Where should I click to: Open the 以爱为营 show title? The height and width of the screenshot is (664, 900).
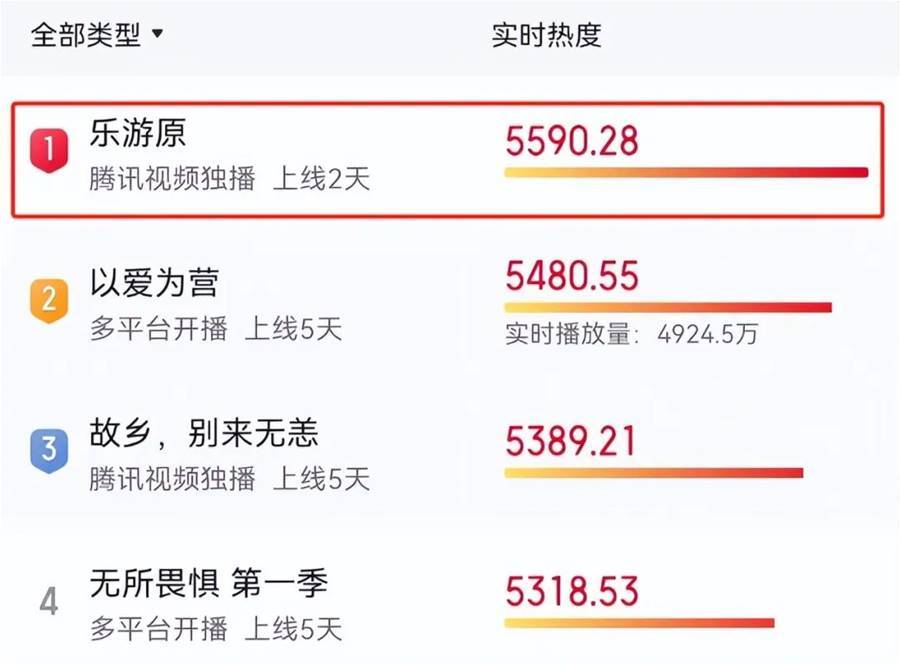click(154, 283)
